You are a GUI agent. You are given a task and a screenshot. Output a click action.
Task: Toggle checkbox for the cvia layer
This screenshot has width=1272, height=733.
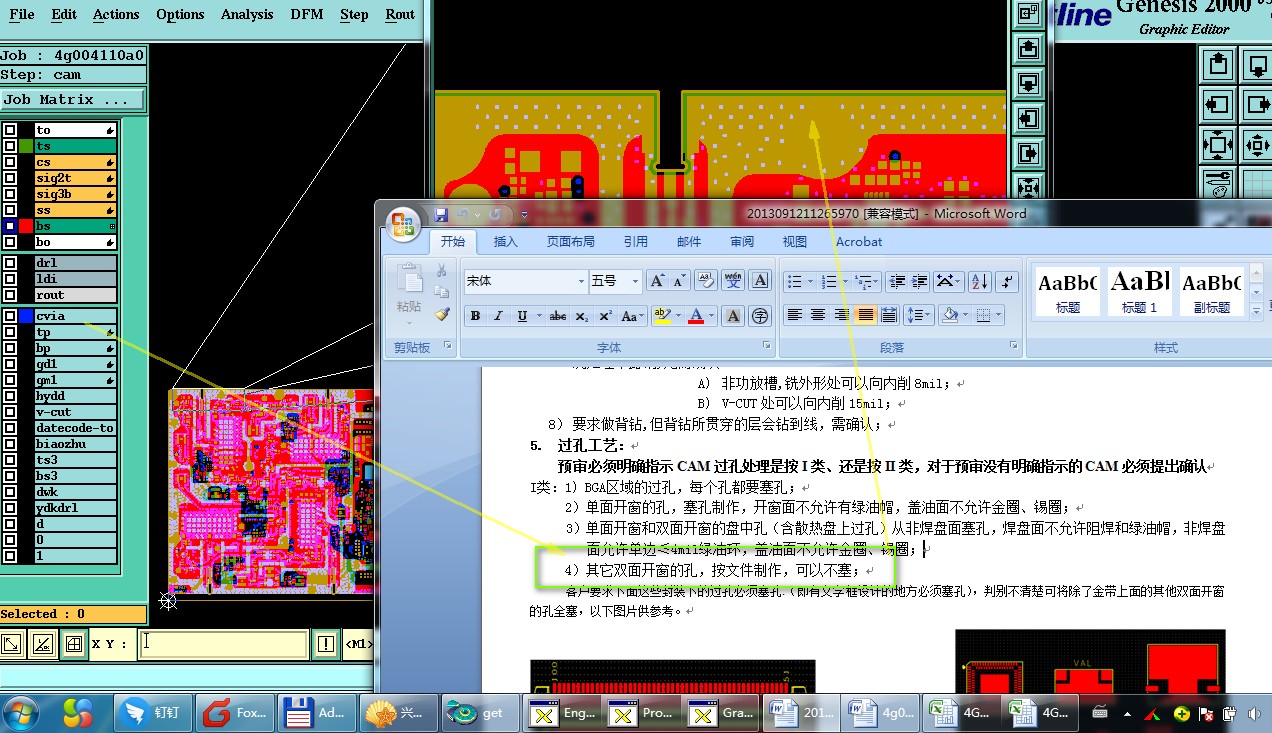(x=9, y=316)
